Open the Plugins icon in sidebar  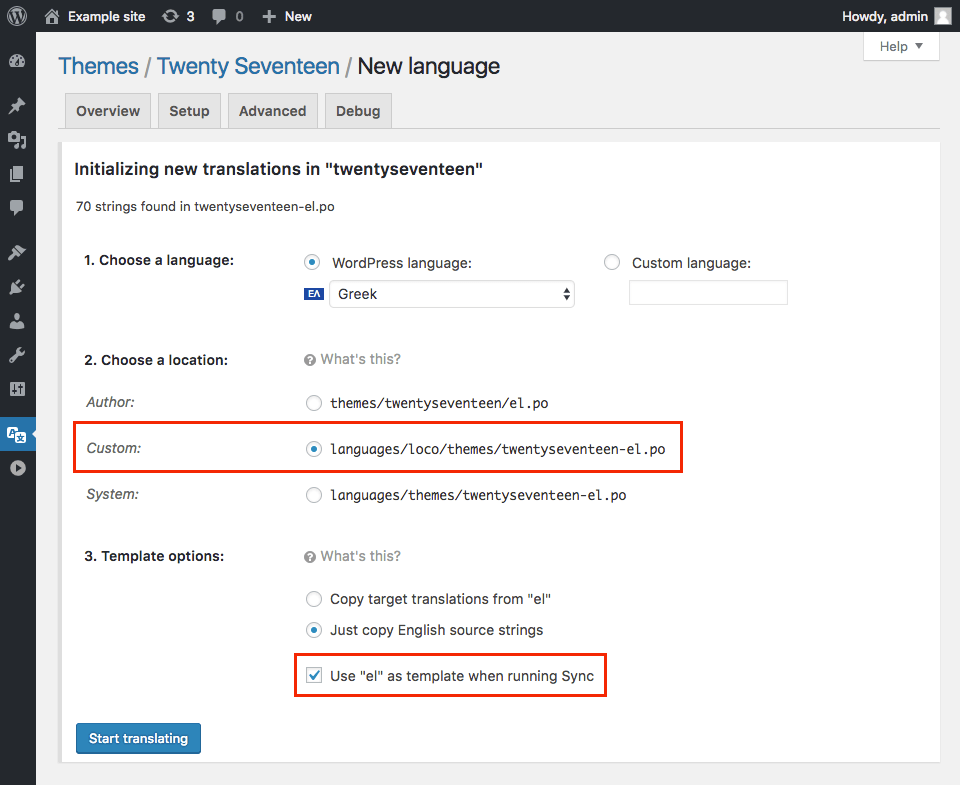[17, 287]
